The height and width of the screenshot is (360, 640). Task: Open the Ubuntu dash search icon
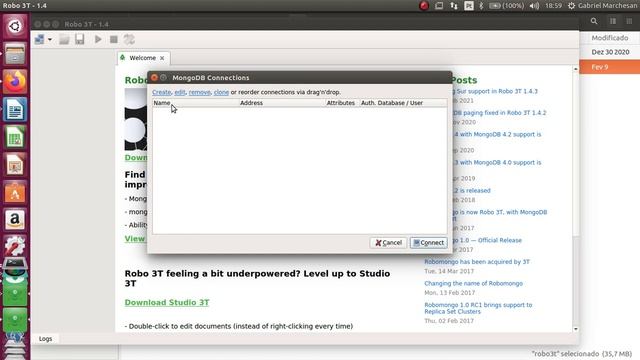[15, 27]
